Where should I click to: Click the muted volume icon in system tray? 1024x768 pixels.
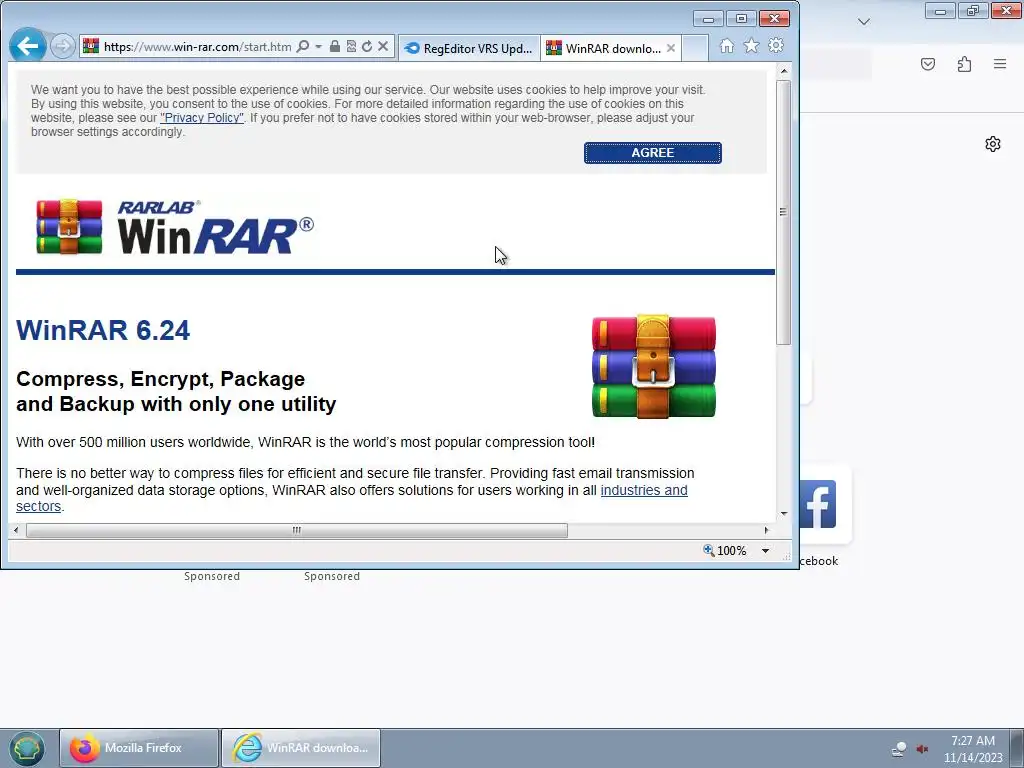pyautogui.click(x=923, y=749)
